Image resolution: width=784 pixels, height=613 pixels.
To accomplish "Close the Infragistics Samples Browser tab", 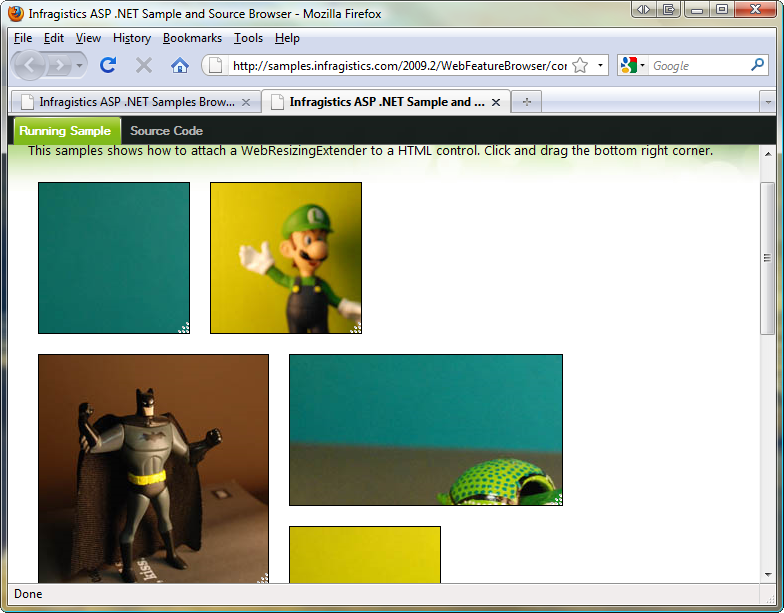I will (246, 102).
